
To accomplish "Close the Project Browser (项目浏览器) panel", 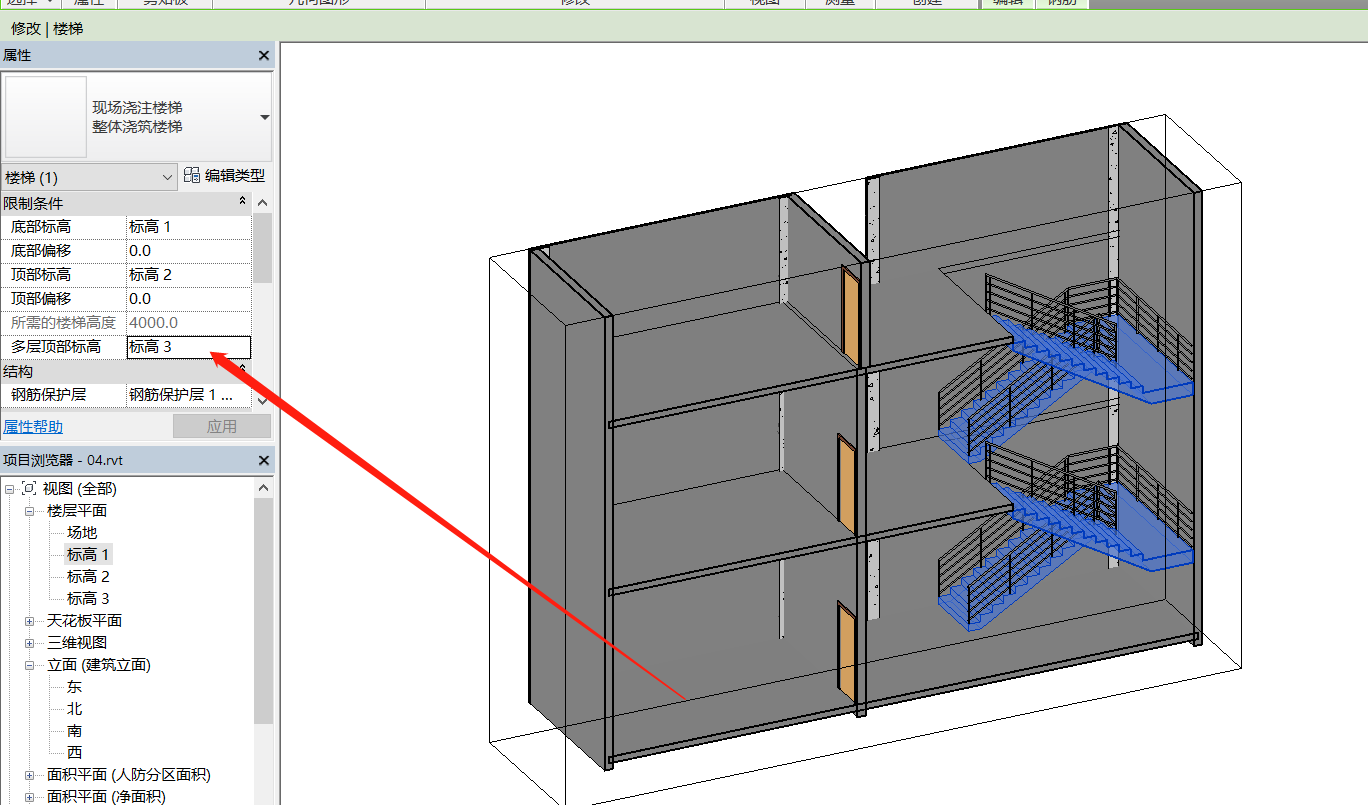I will (264, 461).
